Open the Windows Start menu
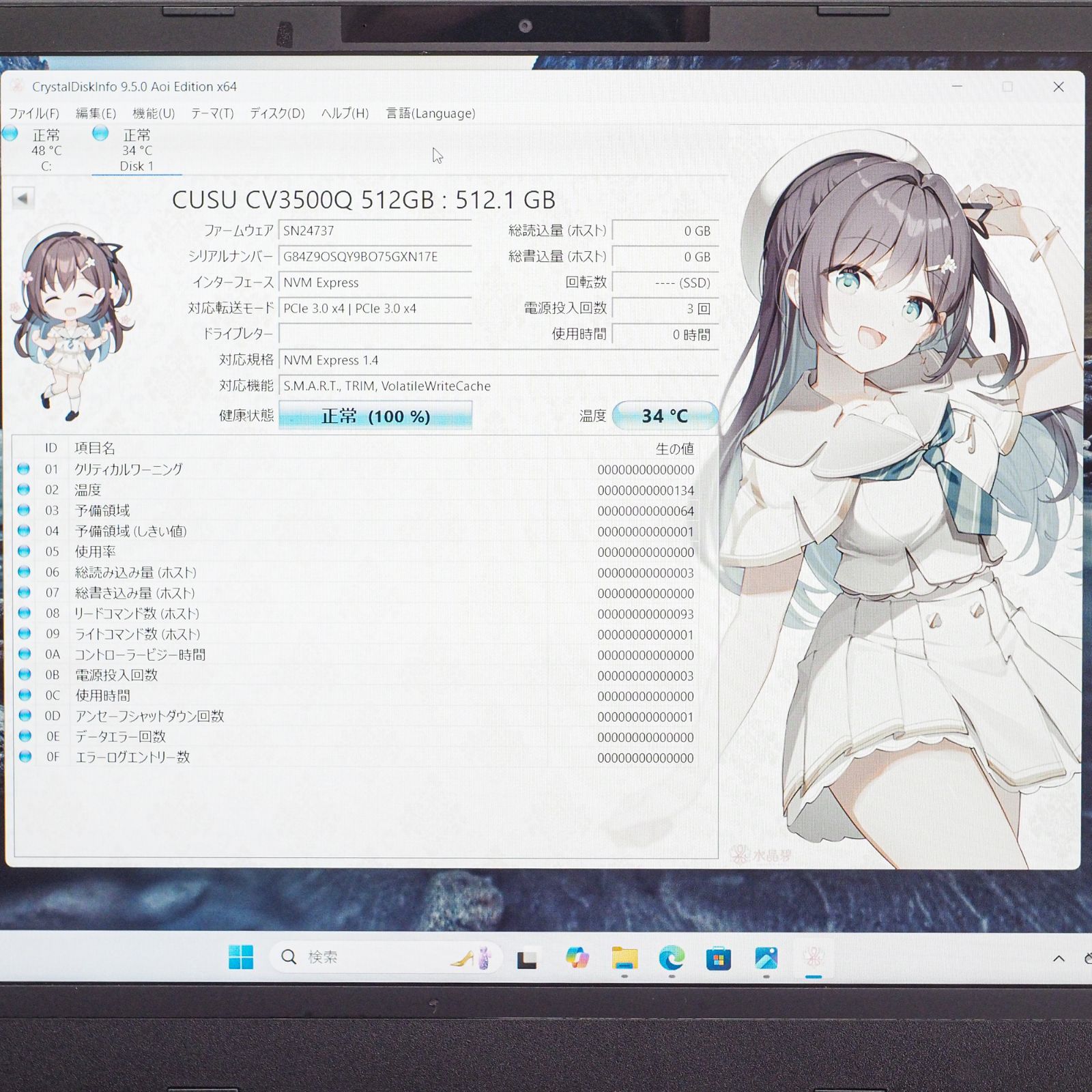 [x=240, y=957]
